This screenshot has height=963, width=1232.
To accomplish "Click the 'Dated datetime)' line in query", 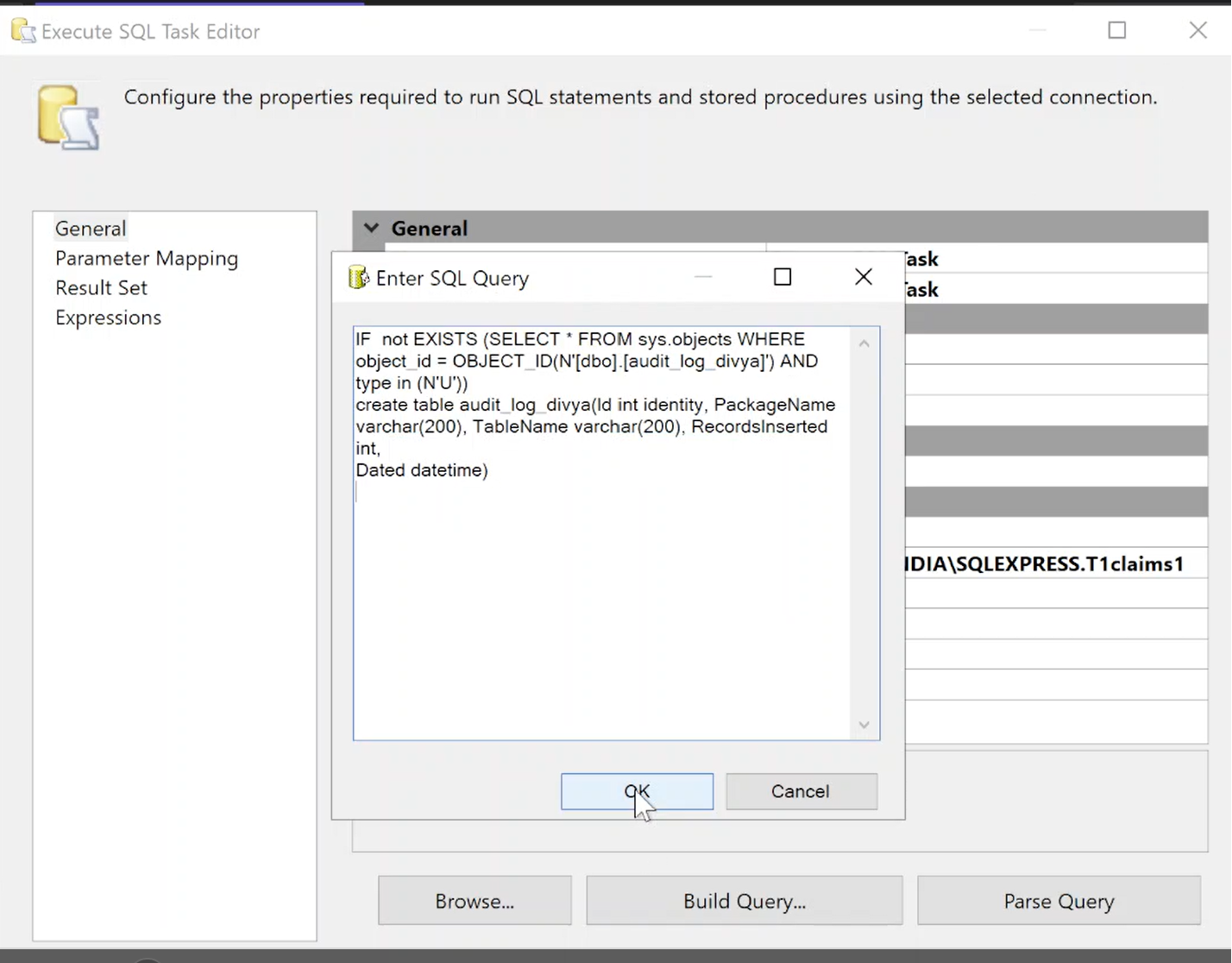I will (422, 470).
